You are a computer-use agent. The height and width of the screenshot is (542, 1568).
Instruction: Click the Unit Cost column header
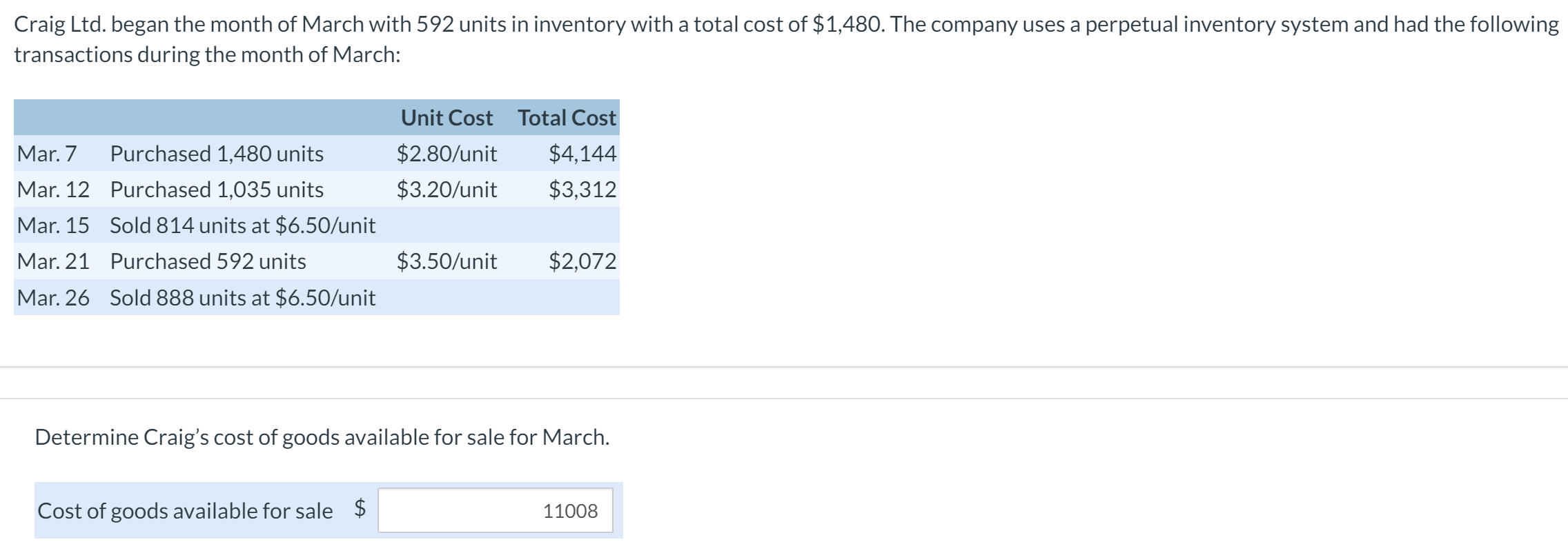point(447,118)
